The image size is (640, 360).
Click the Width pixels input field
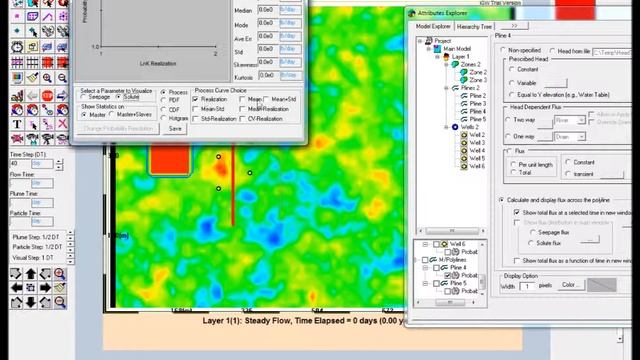527,286
